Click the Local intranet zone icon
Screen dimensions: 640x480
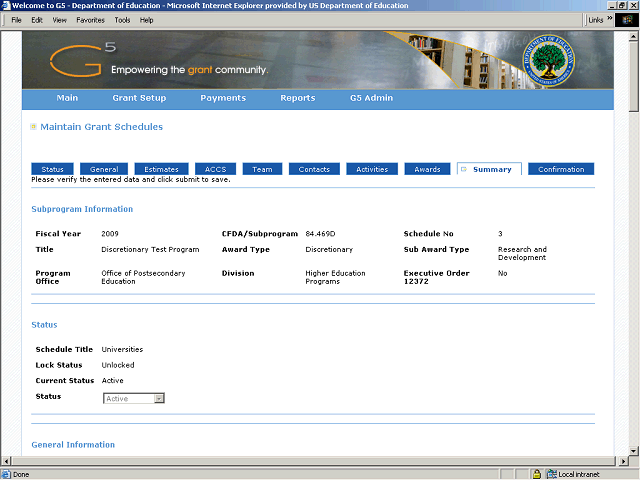(x=551, y=474)
